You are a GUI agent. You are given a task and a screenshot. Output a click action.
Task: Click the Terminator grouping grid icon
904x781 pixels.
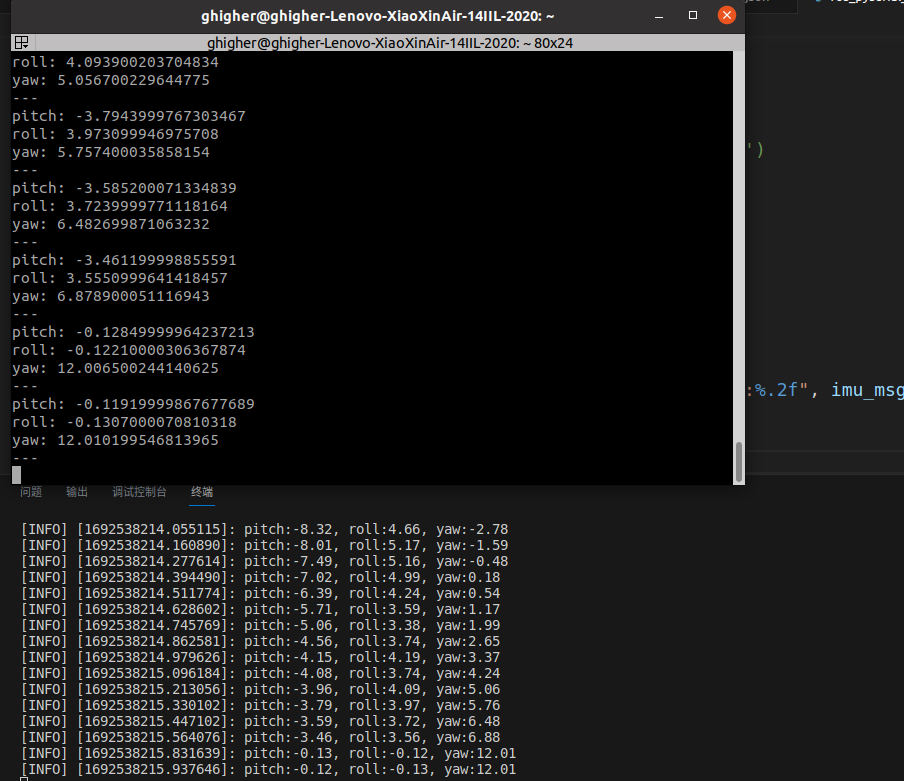tap(21, 43)
